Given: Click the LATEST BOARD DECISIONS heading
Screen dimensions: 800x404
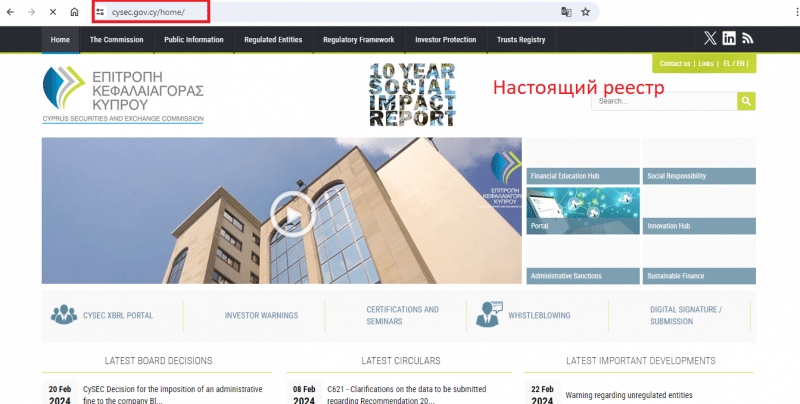Looking at the screenshot, I should (158, 361).
